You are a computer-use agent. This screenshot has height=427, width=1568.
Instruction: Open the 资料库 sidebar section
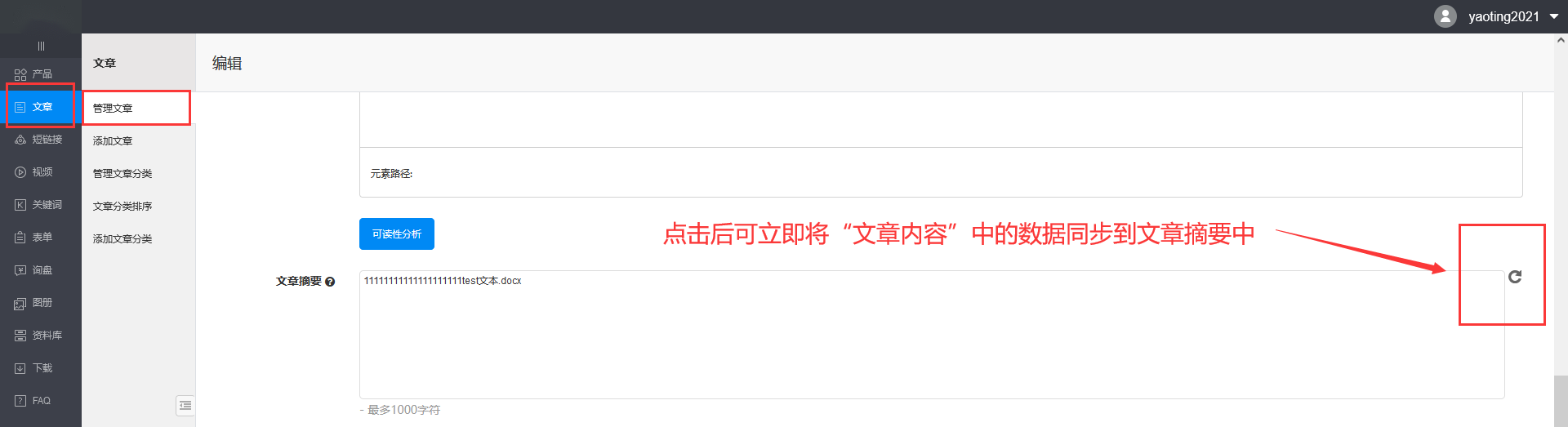(41, 336)
